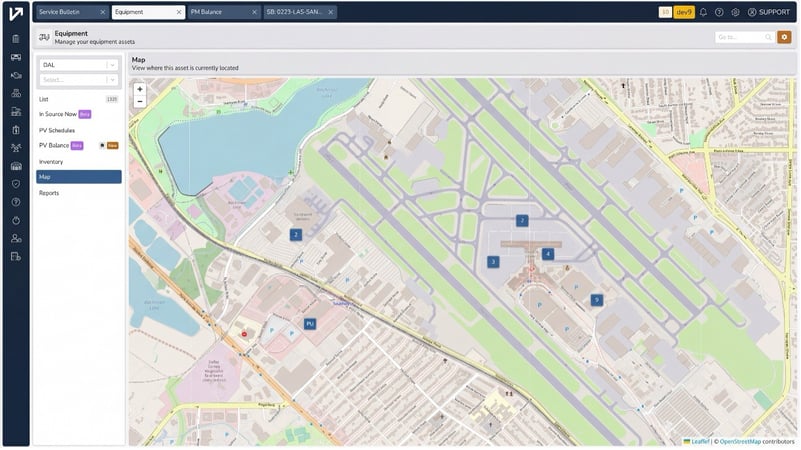This screenshot has height=450, width=801.
Task: Open the SUPPORT user menu
Action: 769,12
